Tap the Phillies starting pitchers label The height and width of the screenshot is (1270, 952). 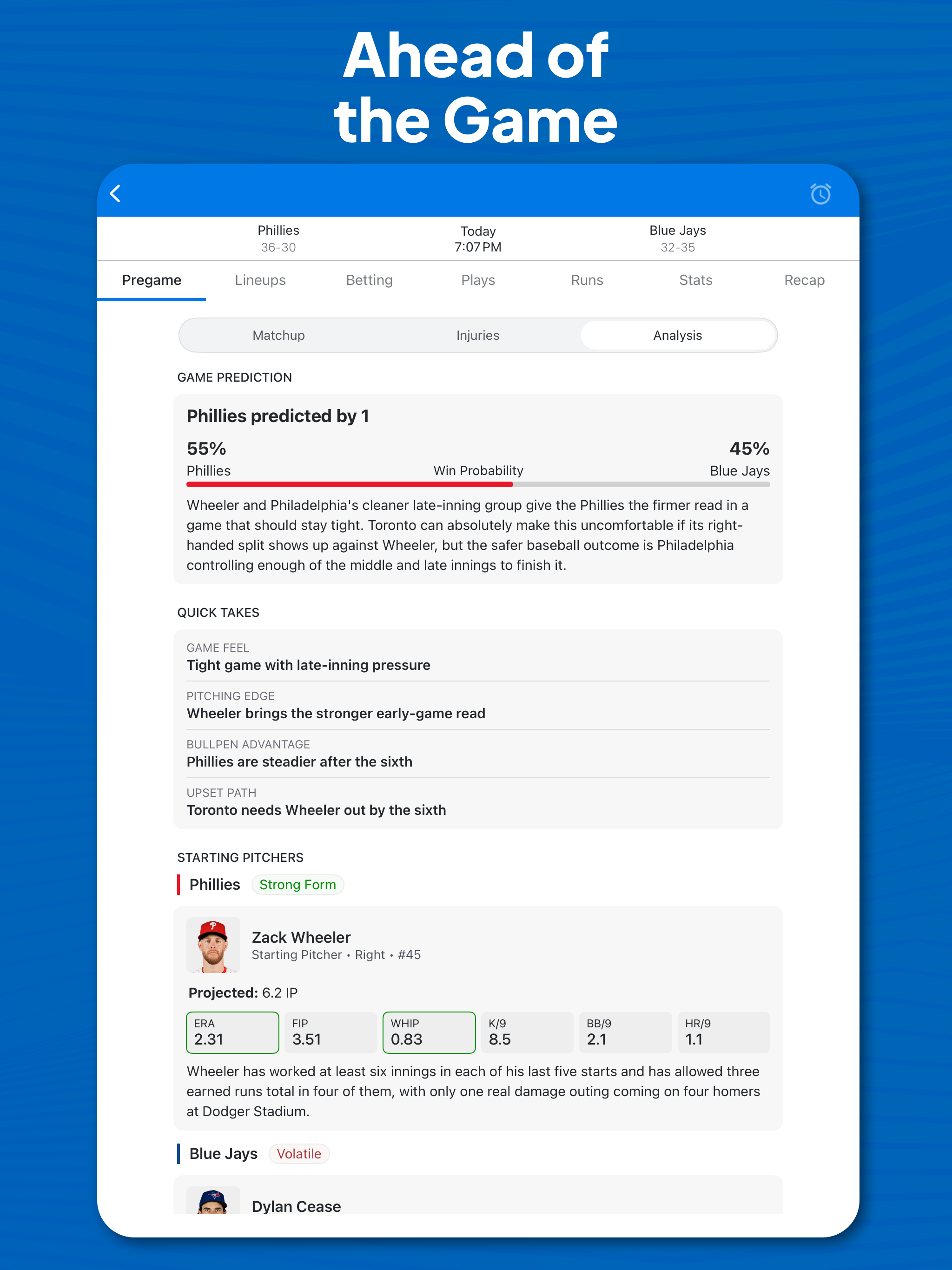pyautogui.click(x=215, y=885)
